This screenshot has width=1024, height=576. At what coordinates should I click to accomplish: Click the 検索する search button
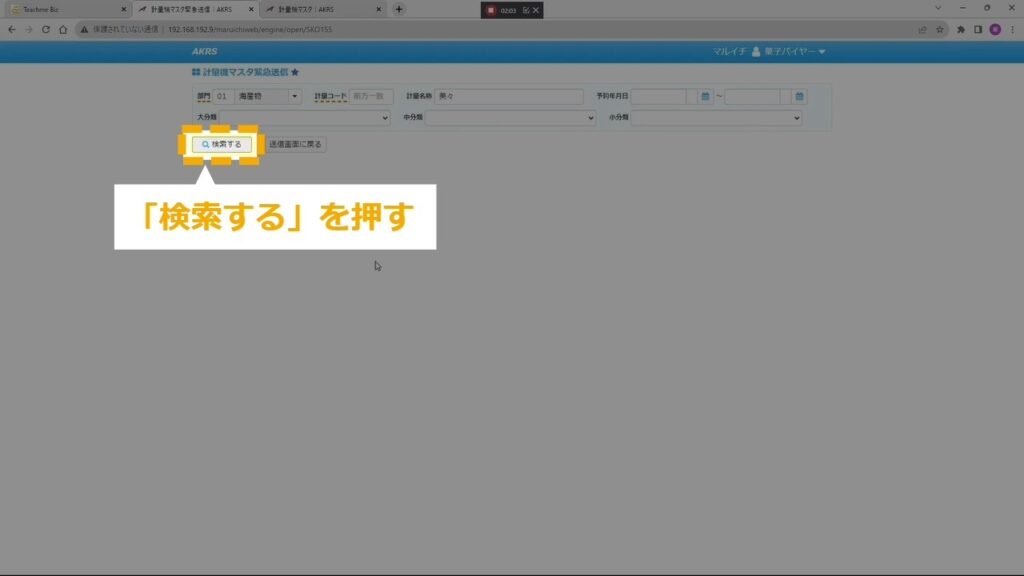point(221,144)
